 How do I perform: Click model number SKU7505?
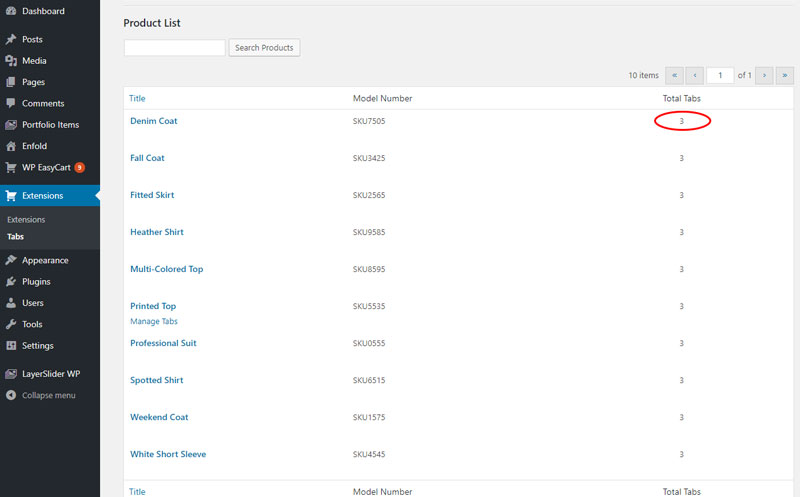[x=369, y=121]
